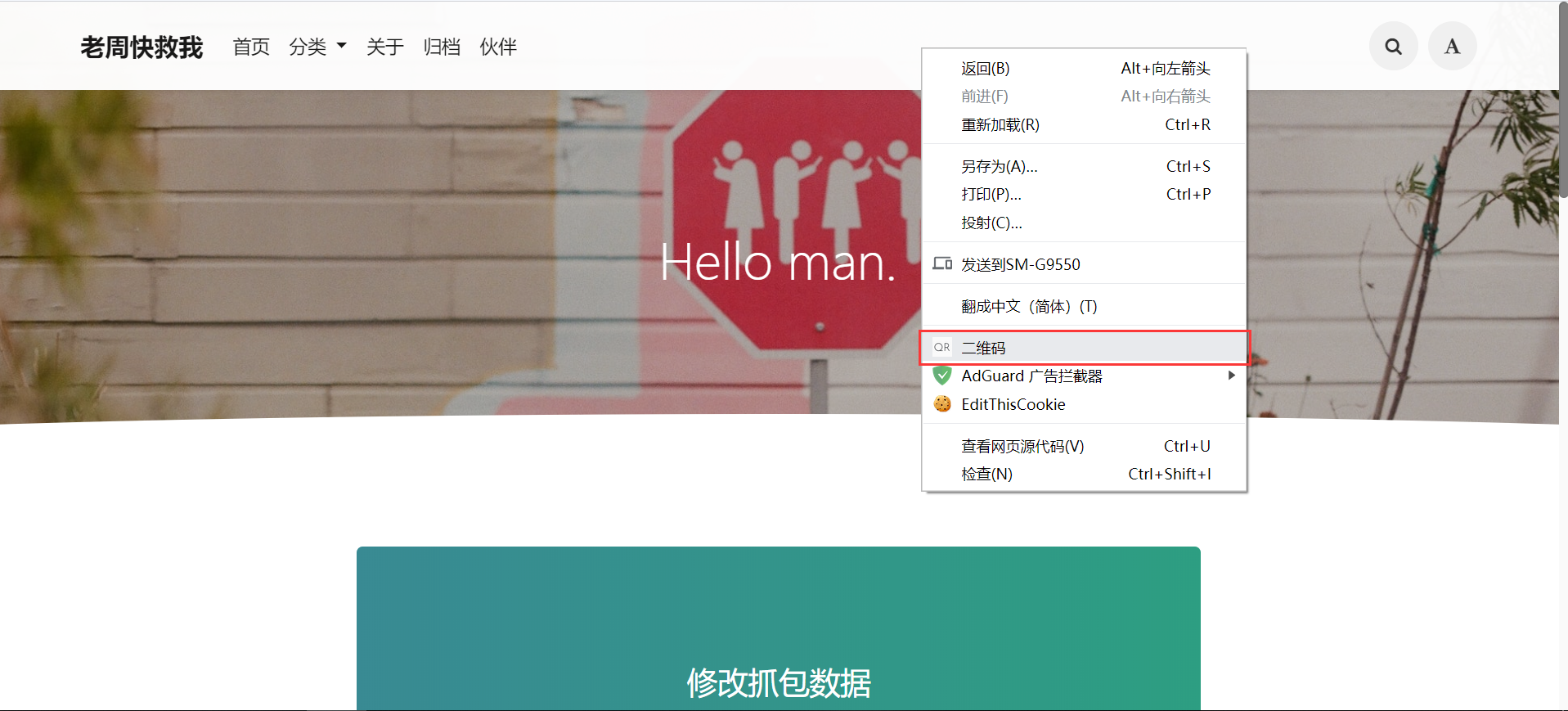Image resolution: width=1568 pixels, height=711 pixels.
Task: Select 前进(F) in the context menu
Action: pyautogui.click(x=1084, y=97)
